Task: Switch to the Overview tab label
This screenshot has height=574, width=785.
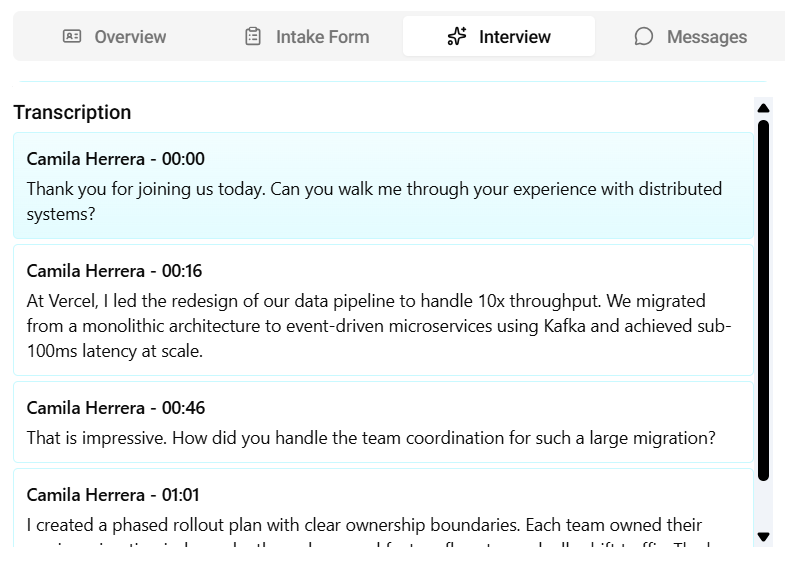Action: coord(130,37)
